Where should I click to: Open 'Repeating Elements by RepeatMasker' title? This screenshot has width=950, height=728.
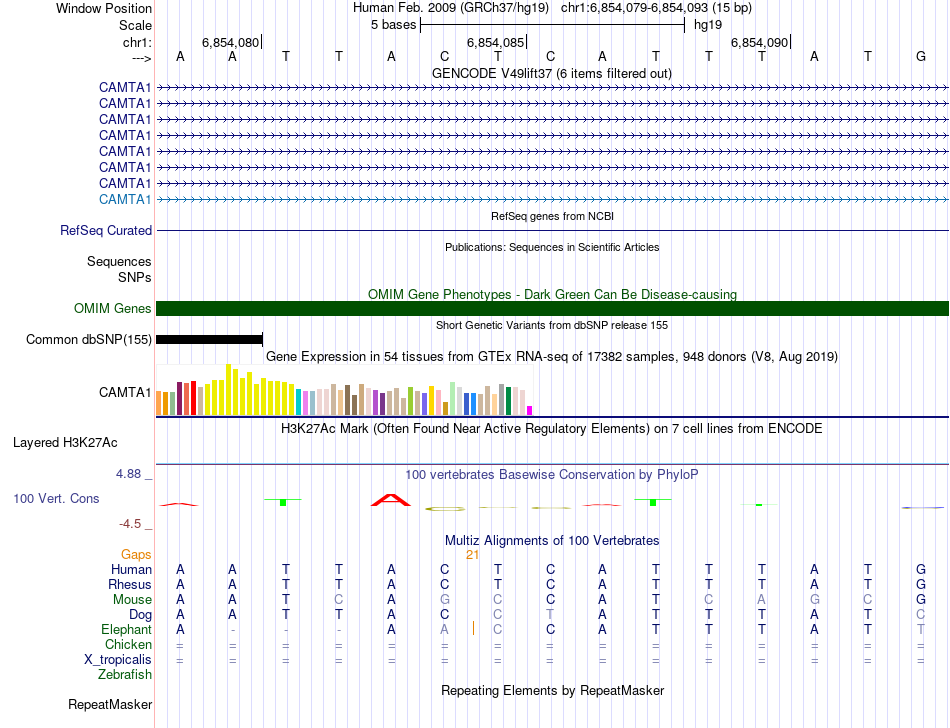tap(553, 690)
